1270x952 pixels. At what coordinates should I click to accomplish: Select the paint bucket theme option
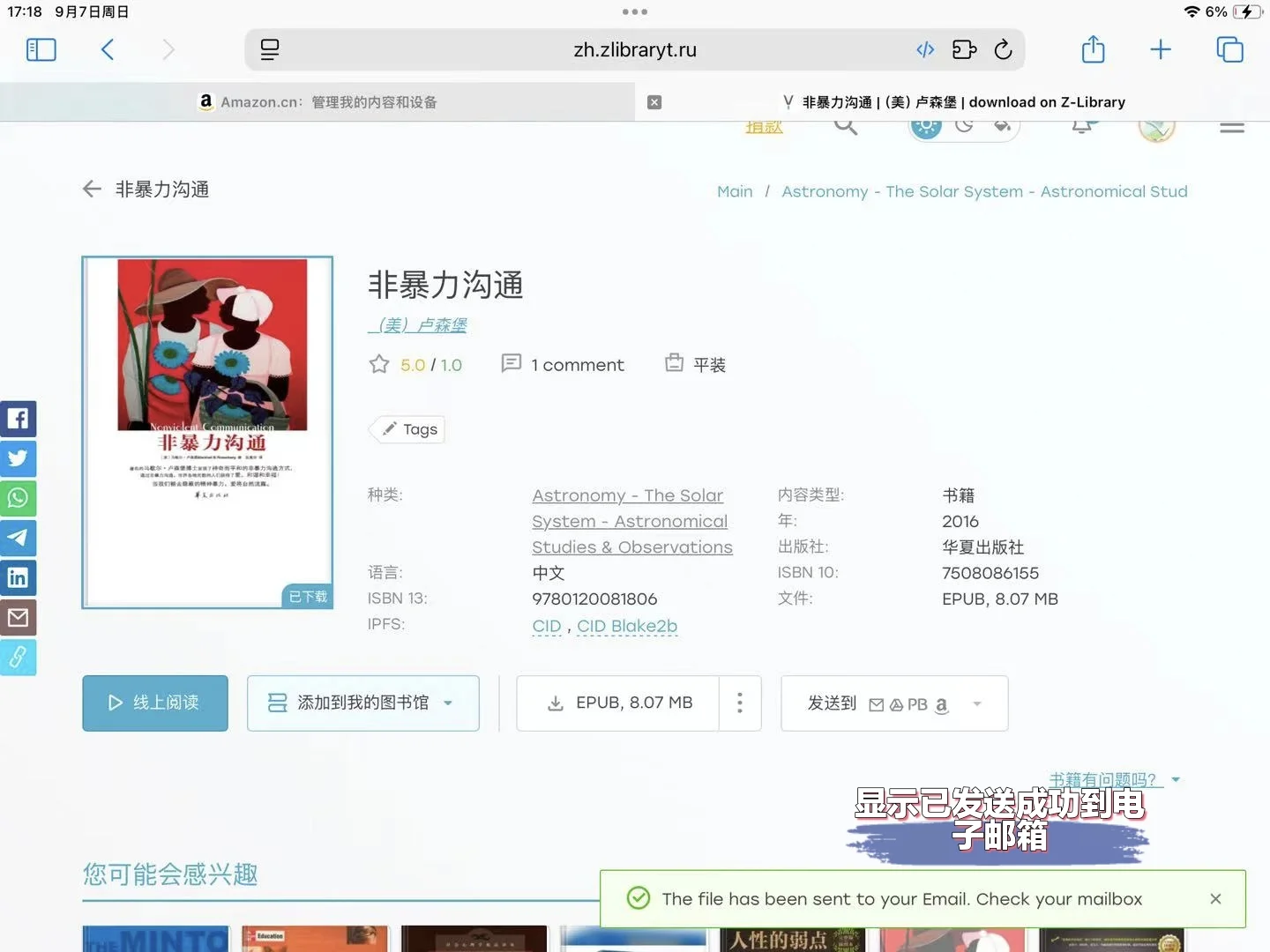1002,126
